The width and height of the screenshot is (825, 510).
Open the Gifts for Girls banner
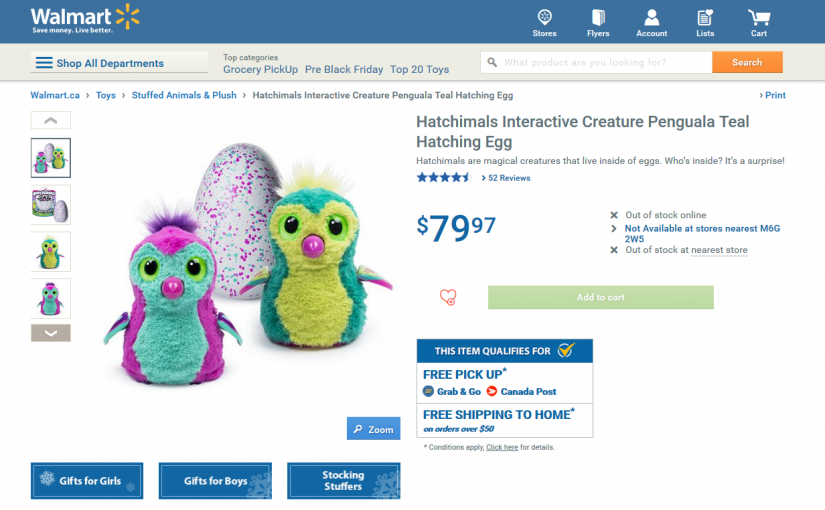pyautogui.click(x=87, y=481)
